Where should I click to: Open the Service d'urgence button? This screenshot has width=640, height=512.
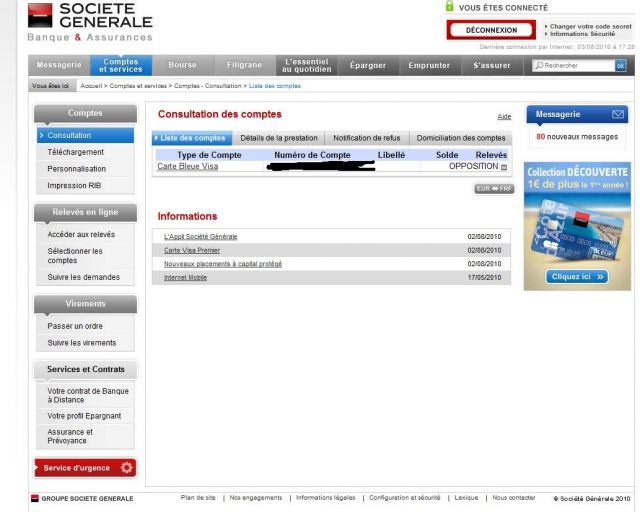tap(85, 467)
